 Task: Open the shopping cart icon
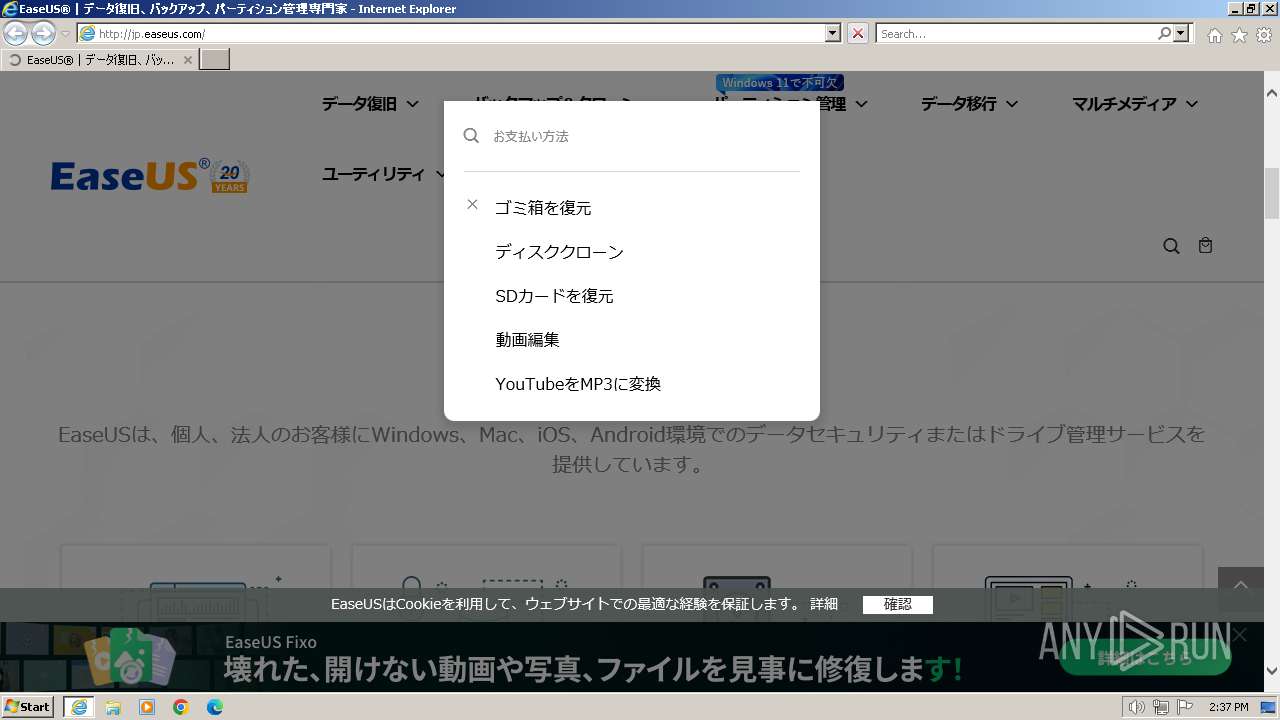[x=1205, y=245]
